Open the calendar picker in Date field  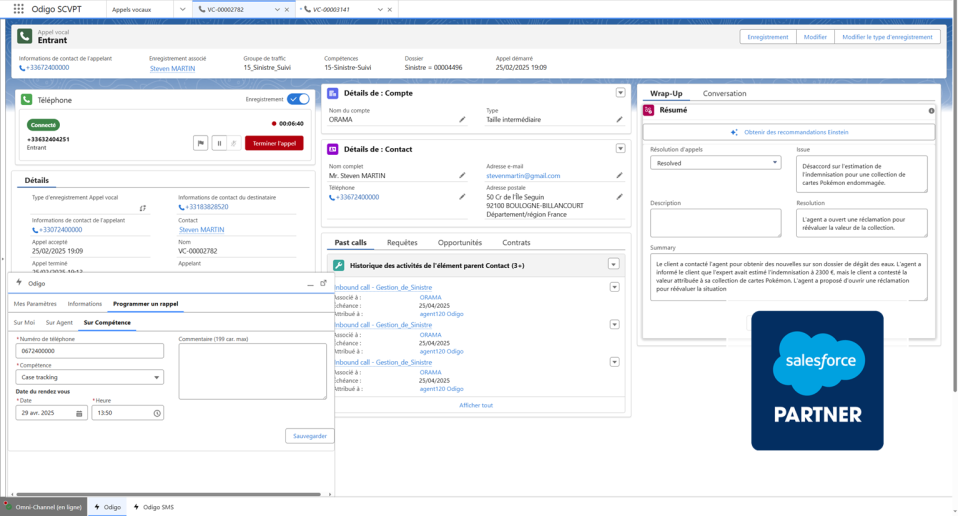pyautogui.click(x=79, y=413)
